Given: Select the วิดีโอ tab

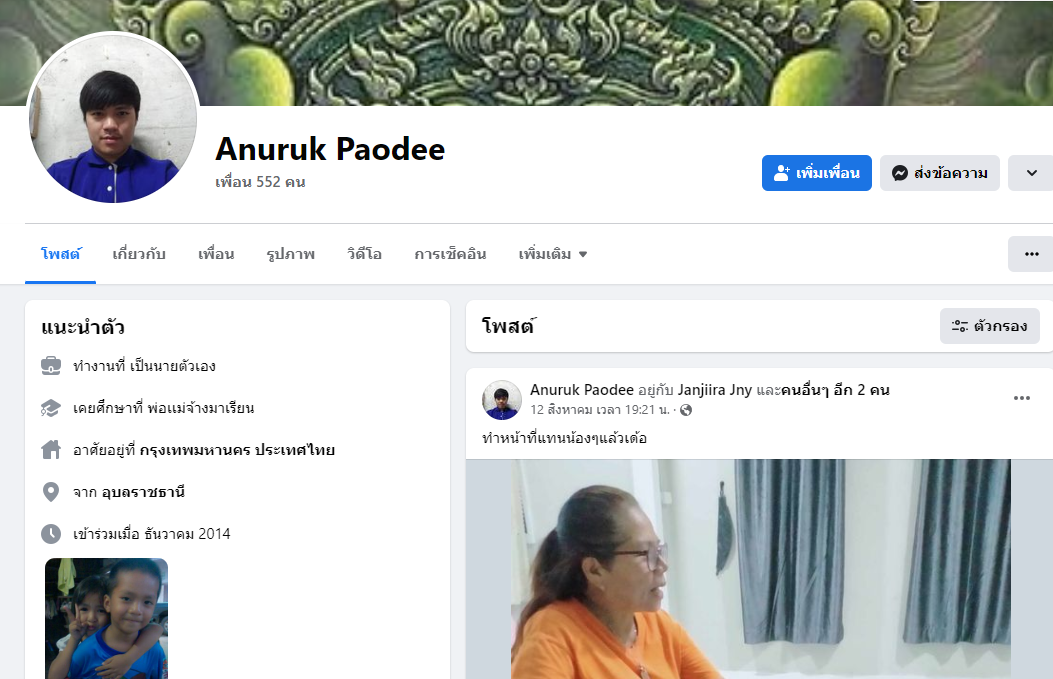Looking at the screenshot, I should (x=365, y=255).
